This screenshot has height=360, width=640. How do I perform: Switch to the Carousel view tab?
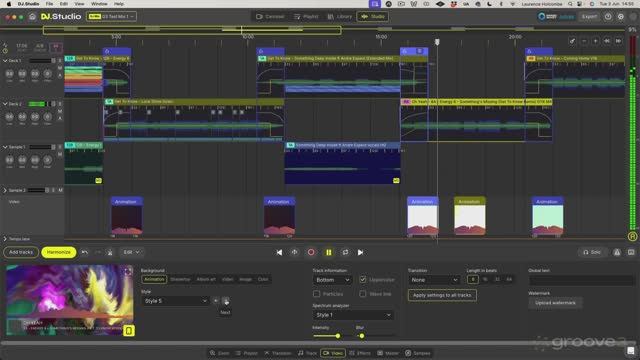coord(270,17)
